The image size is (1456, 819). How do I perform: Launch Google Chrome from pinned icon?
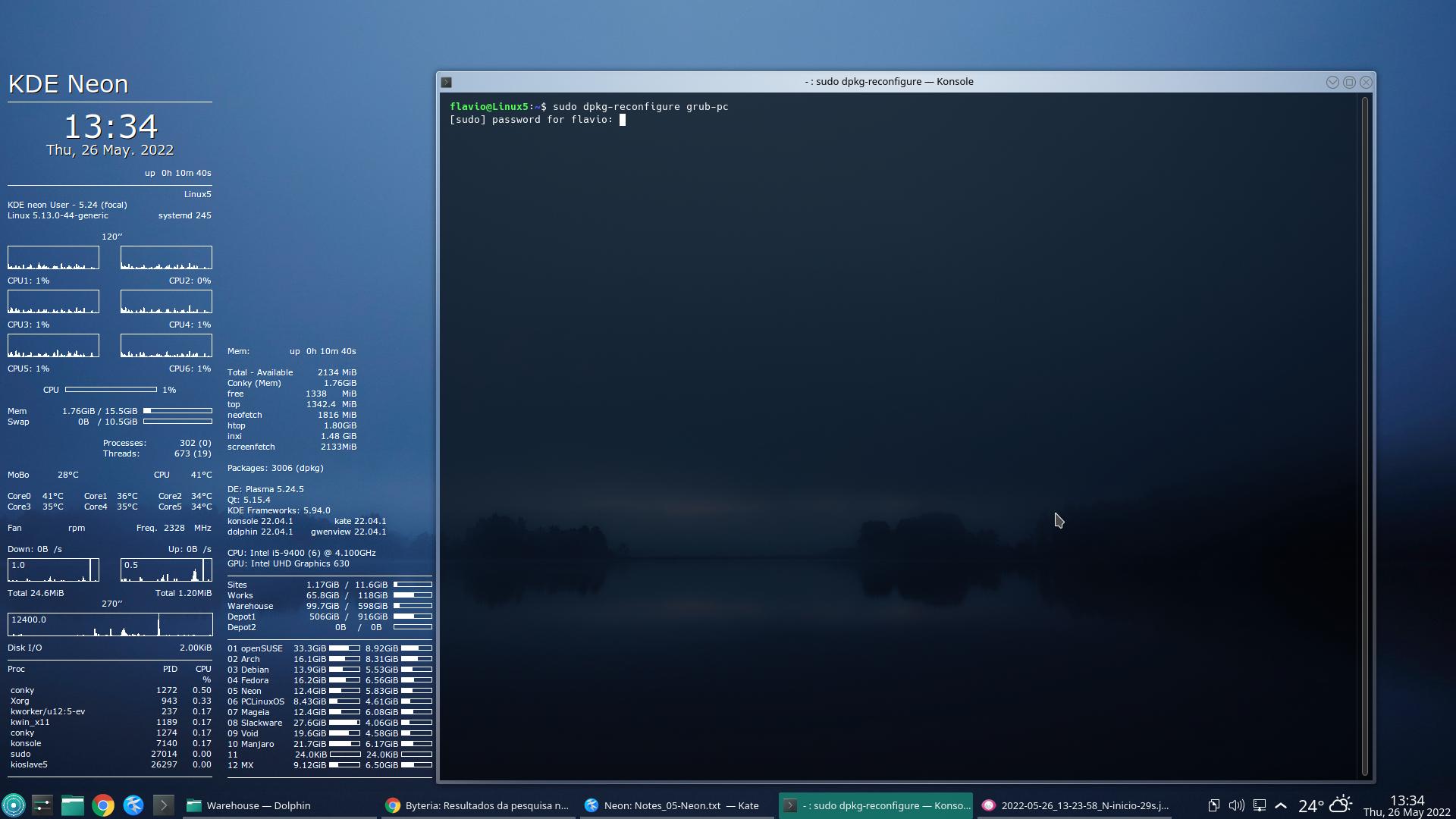[103, 805]
